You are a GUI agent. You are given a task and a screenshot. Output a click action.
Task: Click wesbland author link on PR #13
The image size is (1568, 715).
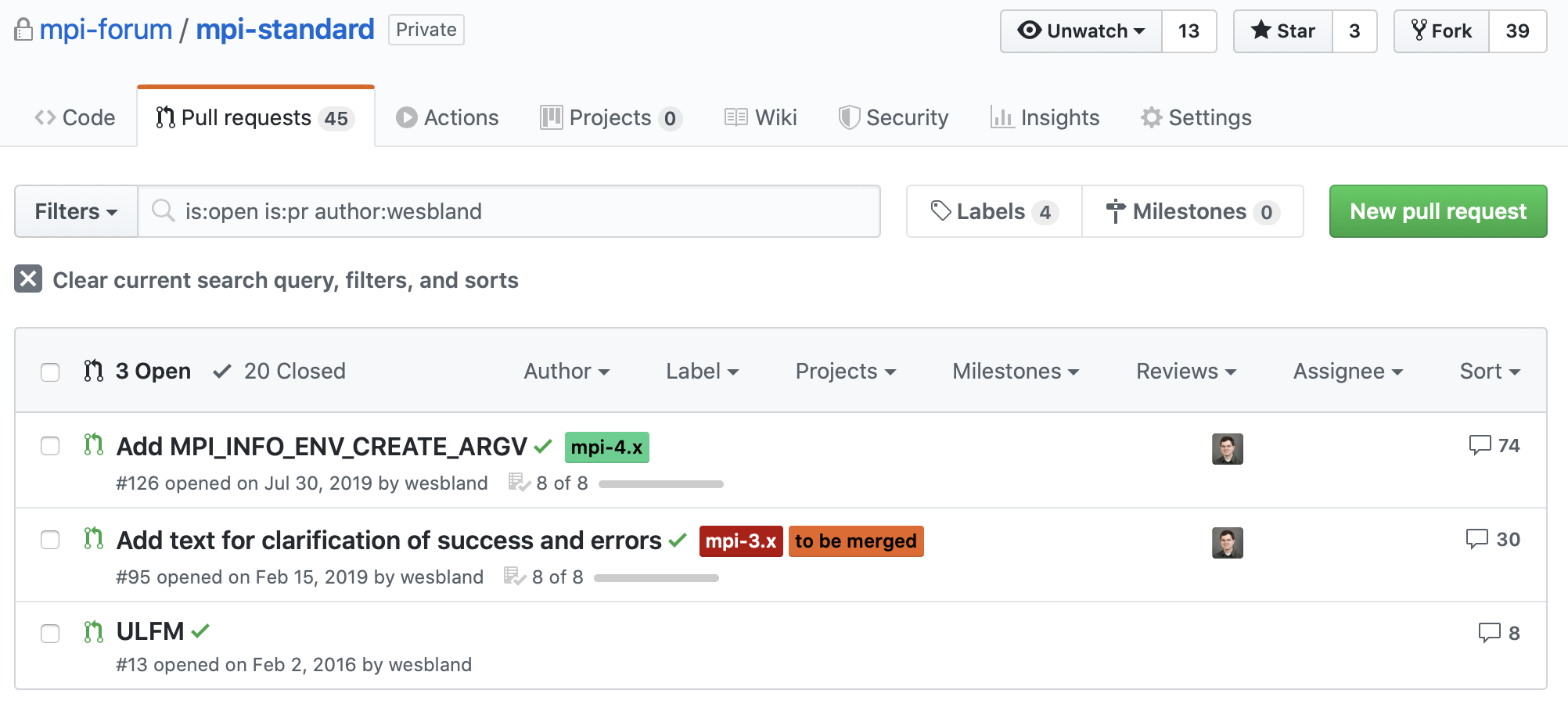[x=430, y=664]
